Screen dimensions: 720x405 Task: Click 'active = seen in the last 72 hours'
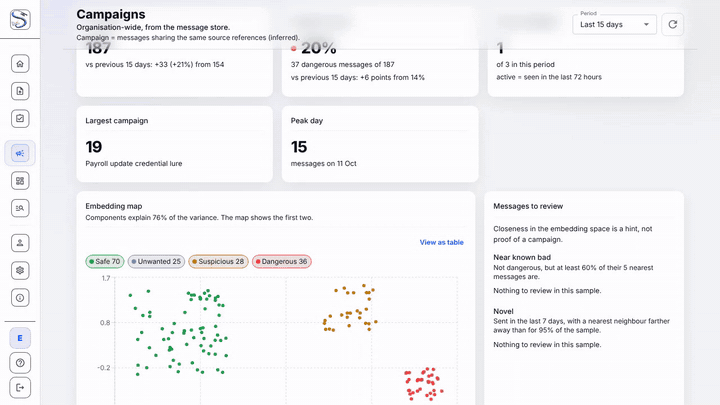(549, 77)
